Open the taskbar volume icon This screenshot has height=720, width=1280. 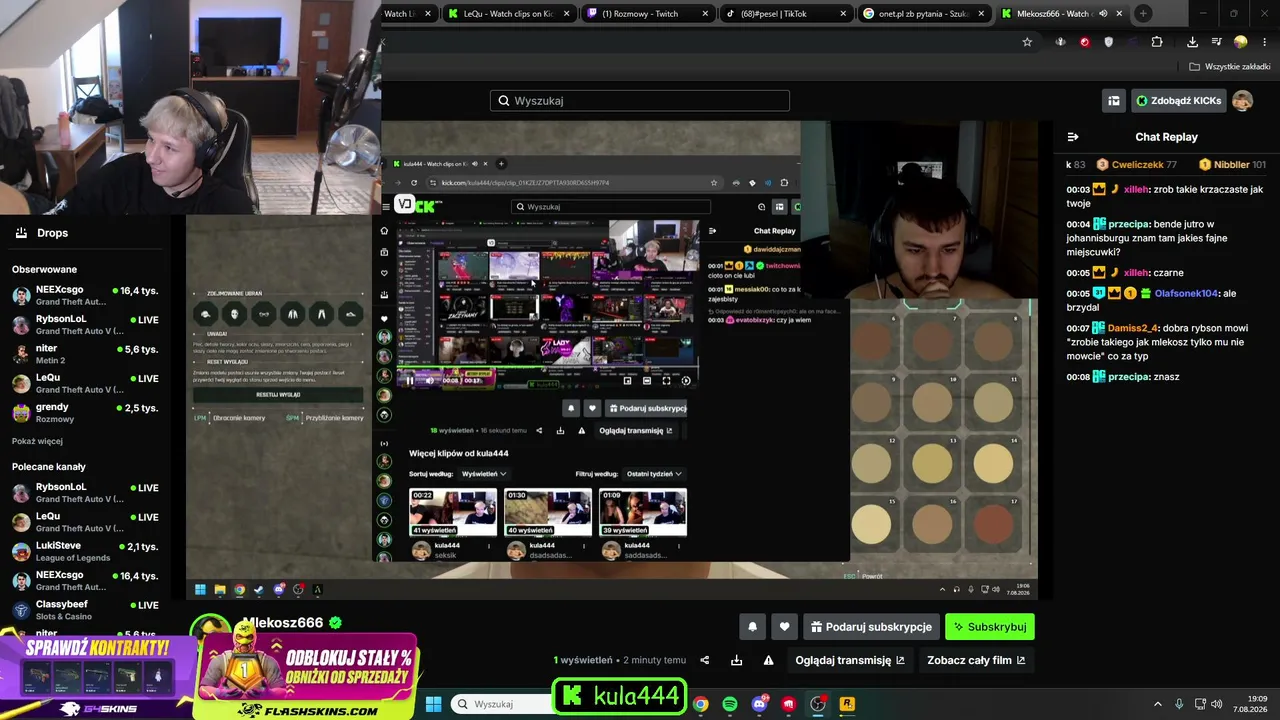(x=1216, y=704)
